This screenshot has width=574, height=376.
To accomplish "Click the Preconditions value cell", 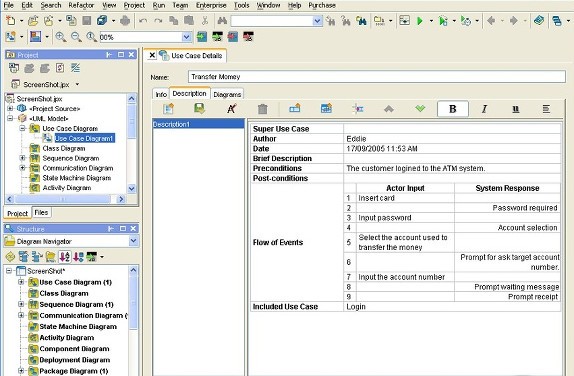I will (x=452, y=168).
